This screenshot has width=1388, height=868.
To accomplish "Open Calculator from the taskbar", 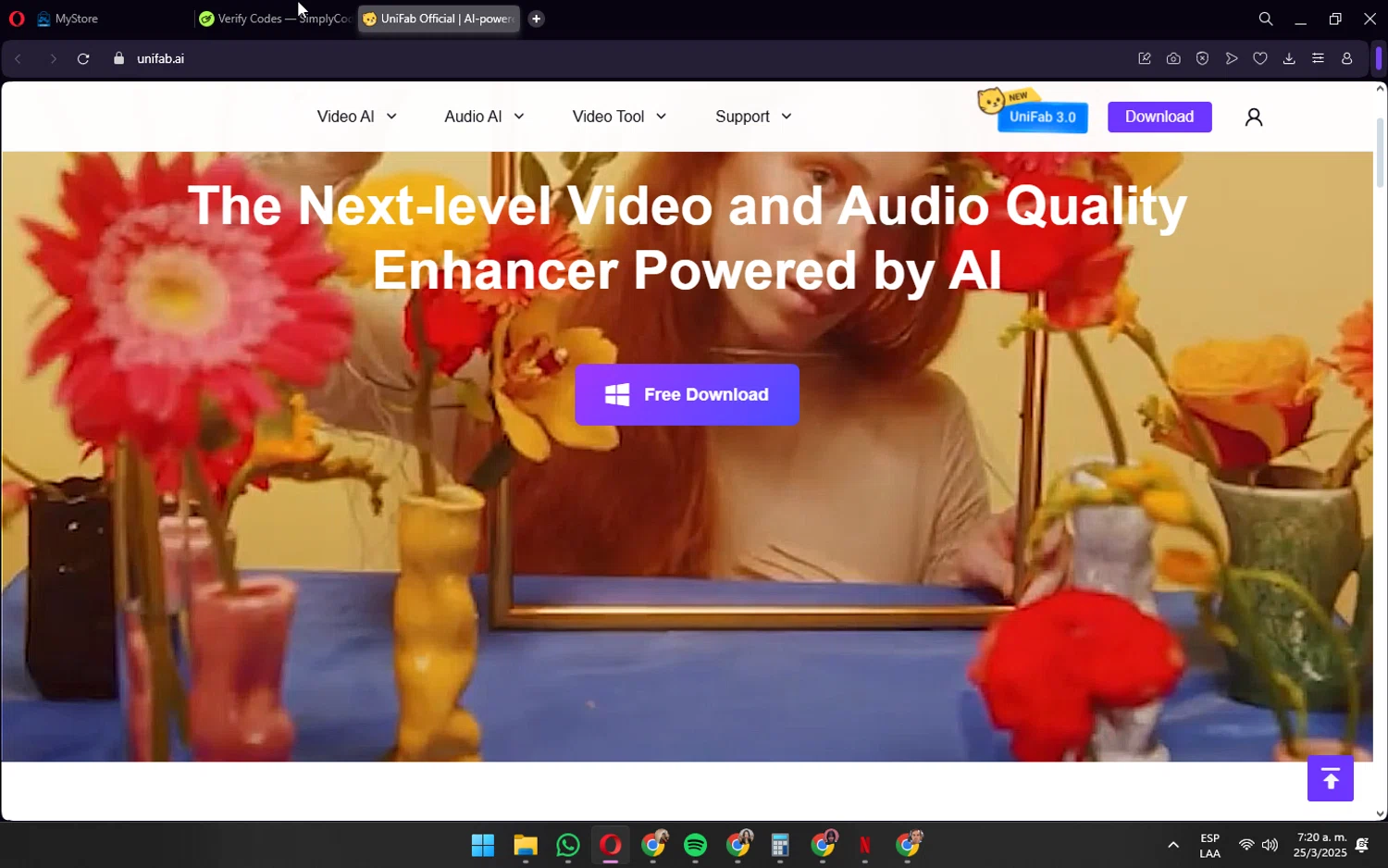I will click(780, 845).
